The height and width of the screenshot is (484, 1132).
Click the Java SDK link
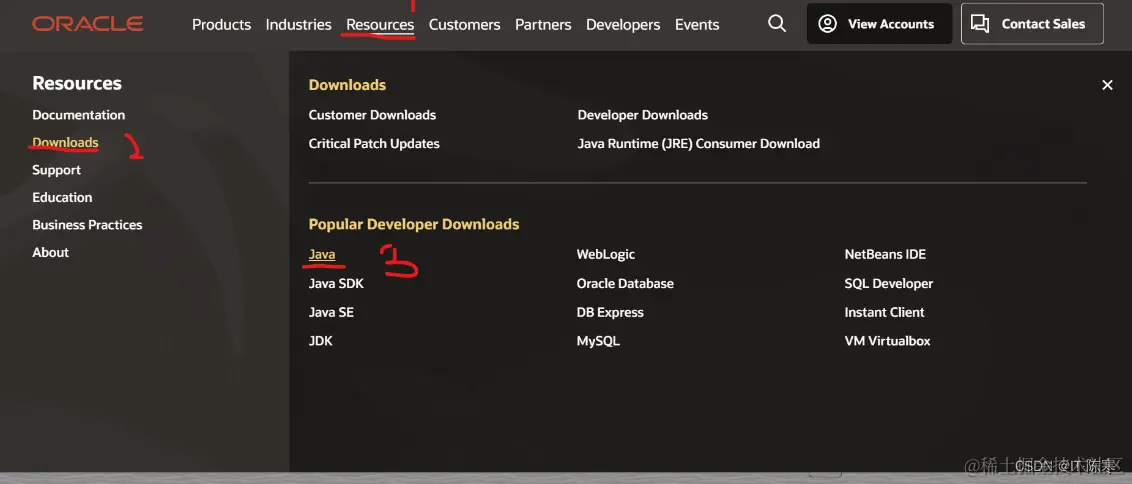tap(336, 284)
